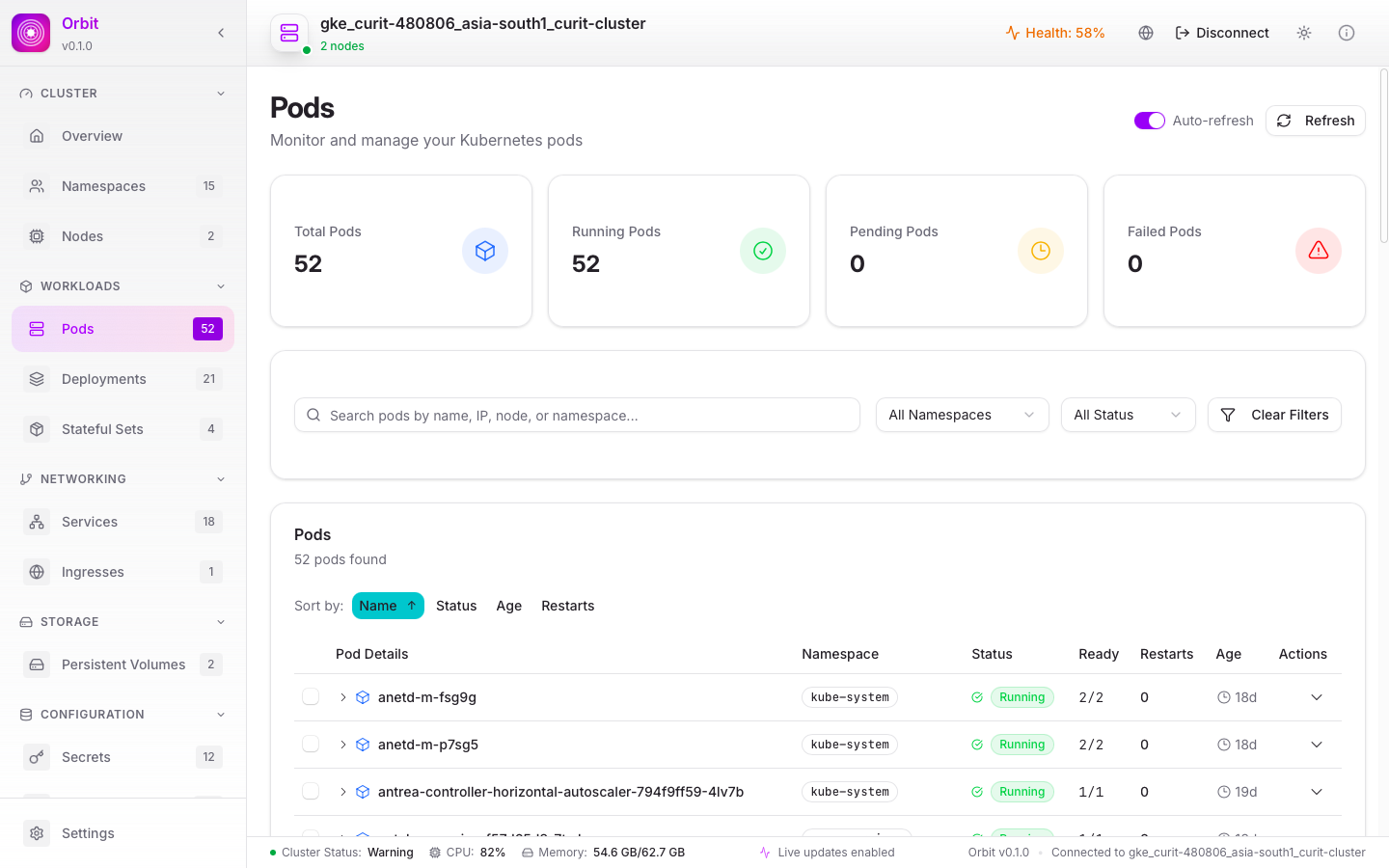This screenshot has height=868, width=1389.
Task: Click the pod cube icon for anetd-m-fsg9g
Action: pyautogui.click(x=363, y=697)
